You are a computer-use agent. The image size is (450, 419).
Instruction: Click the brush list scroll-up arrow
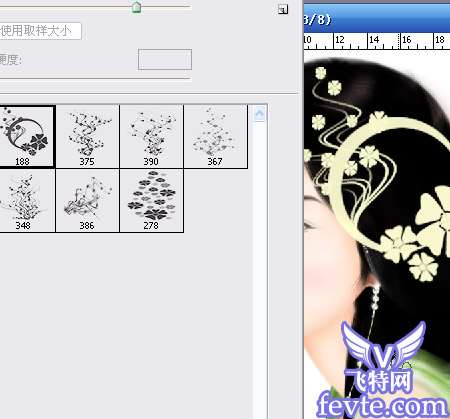pos(259,114)
